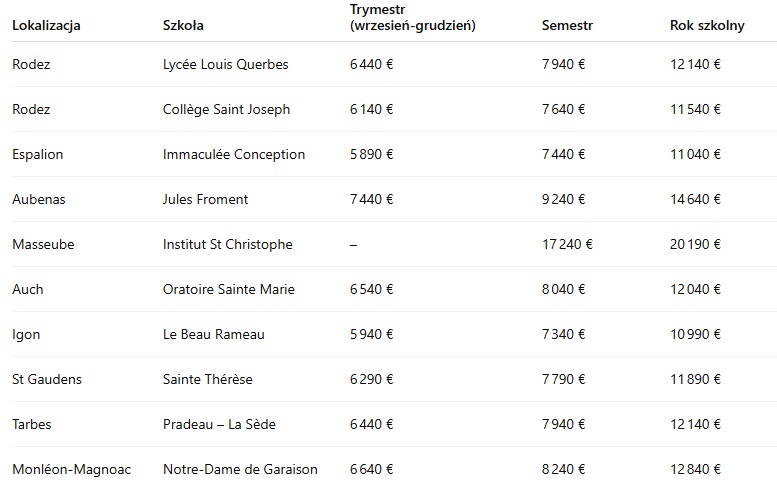Click the Espalion location cell
The image size is (777, 486).
pos(38,155)
